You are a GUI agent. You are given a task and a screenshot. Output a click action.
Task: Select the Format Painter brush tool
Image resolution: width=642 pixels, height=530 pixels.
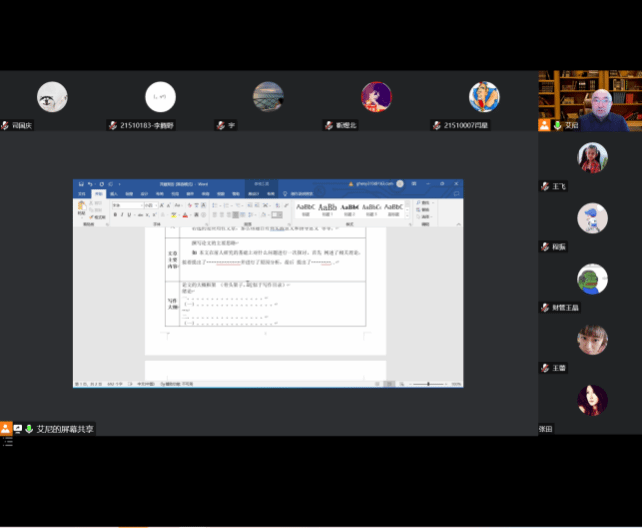pos(93,216)
